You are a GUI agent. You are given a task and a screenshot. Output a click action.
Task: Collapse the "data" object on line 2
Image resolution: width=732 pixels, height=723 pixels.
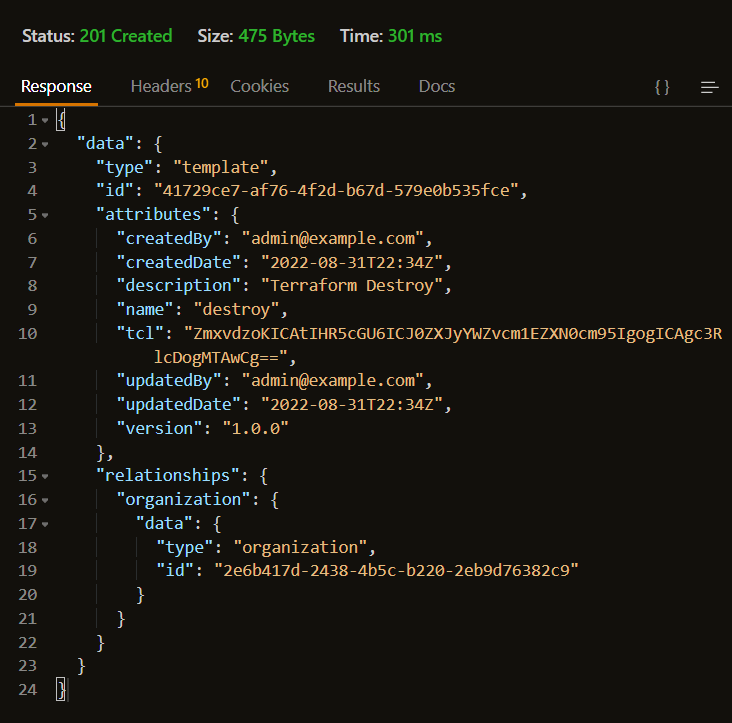[x=45, y=144]
